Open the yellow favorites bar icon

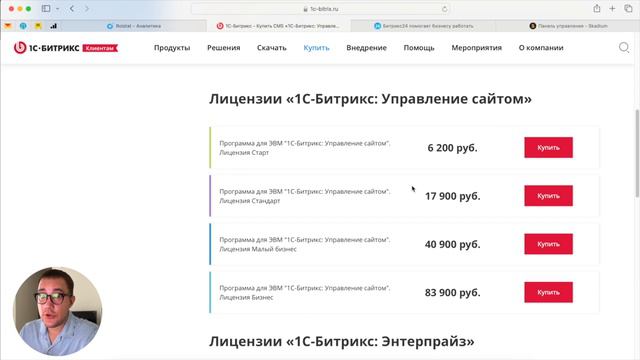pos(38,26)
